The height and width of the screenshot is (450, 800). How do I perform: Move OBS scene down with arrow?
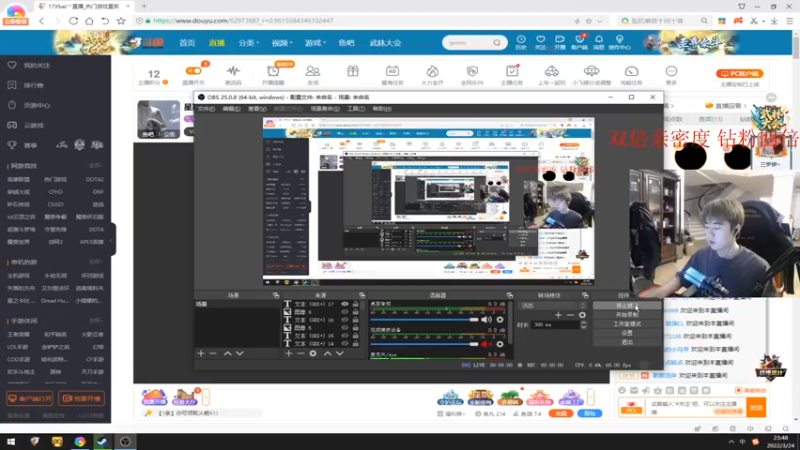tap(239, 353)
